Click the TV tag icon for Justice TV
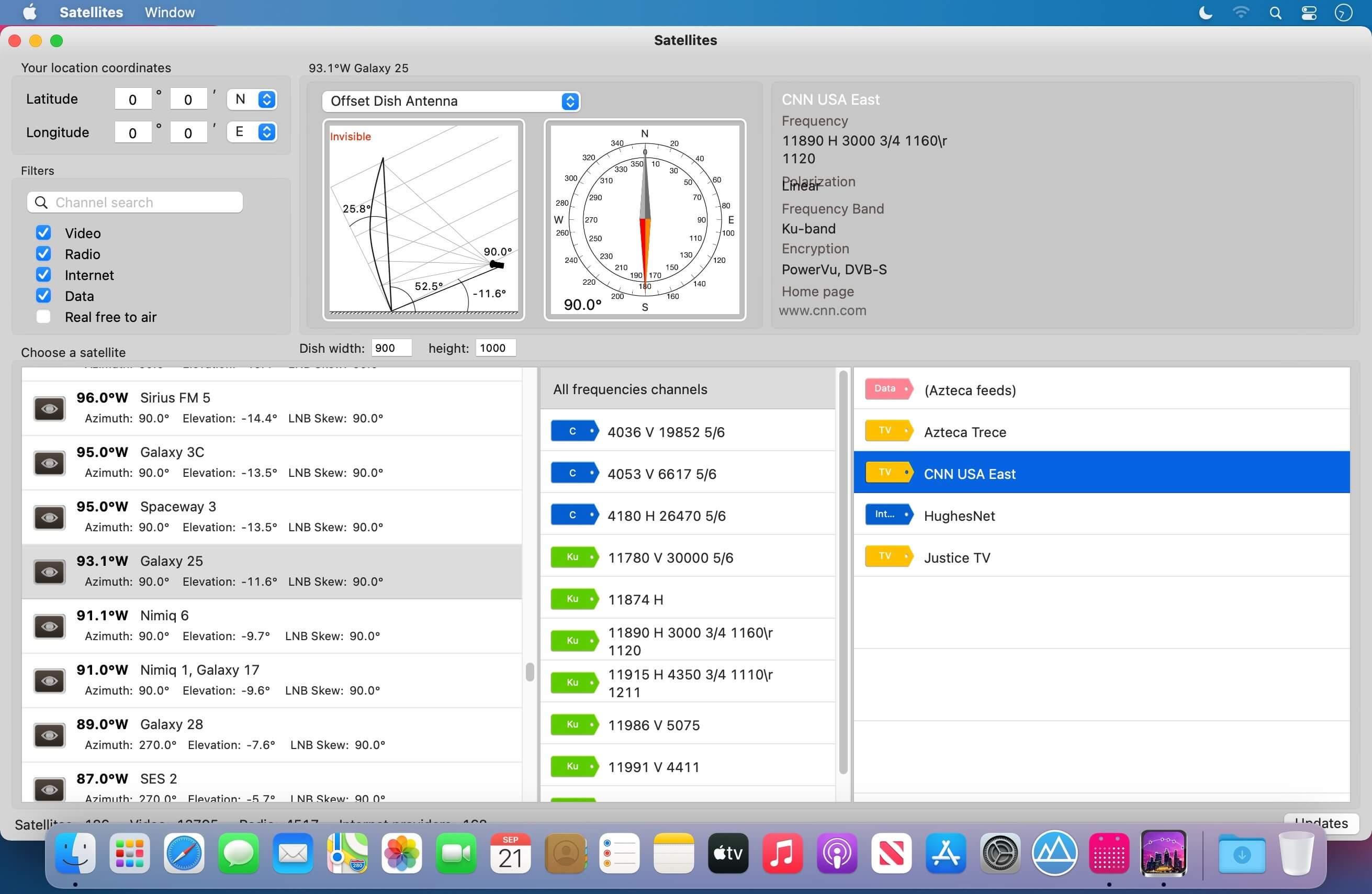This screenshot has width=1372, height=894. (x=889, y=556)
